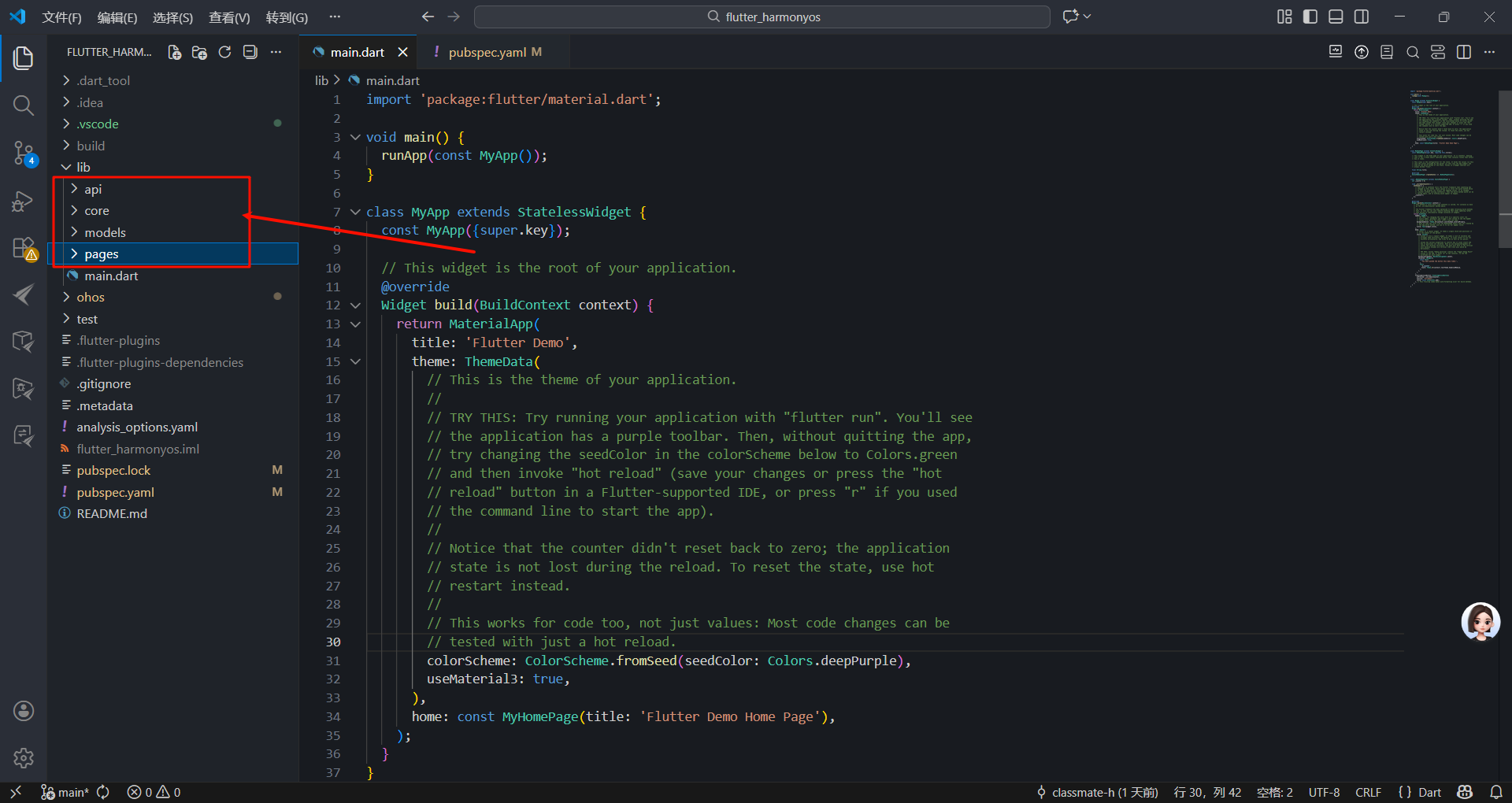Open pubspec.lock in the file tree
This screenshot has width=1512, height=803.
tap(173, 470)
